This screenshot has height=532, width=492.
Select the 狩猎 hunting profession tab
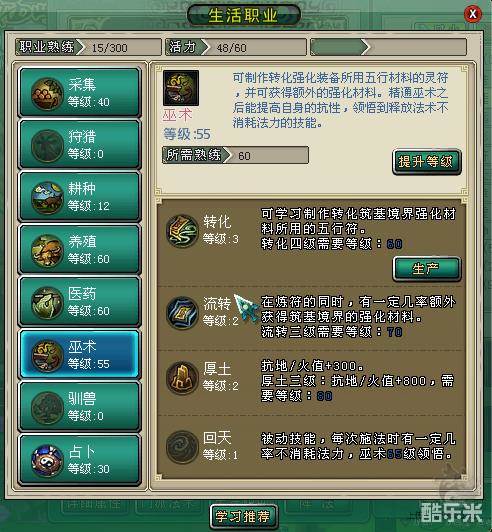(x=79, y=145)
